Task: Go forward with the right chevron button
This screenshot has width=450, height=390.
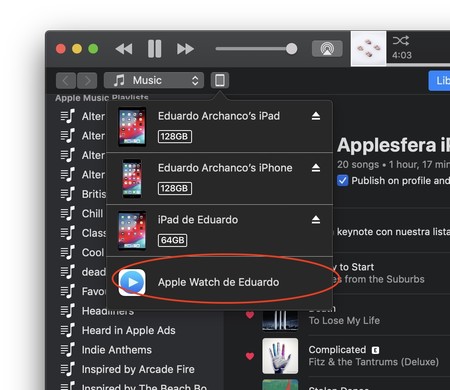Action: coord(87,80)
